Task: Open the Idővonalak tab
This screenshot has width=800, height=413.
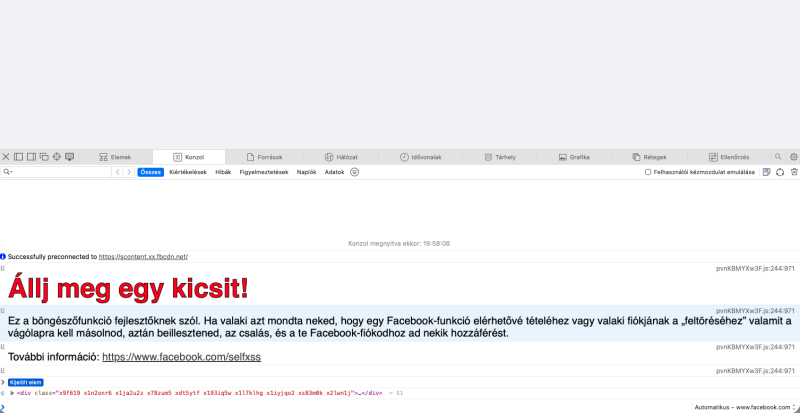Action: click(420, 157)
